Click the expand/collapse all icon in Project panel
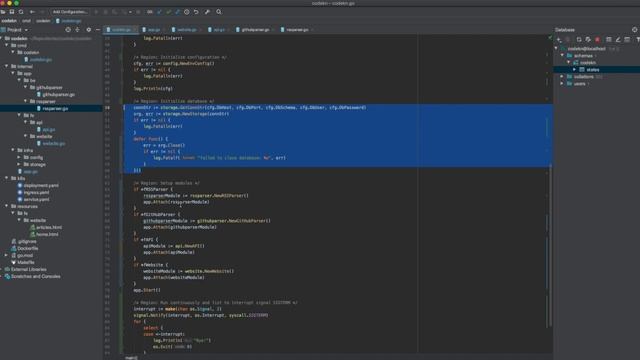Viewport: 640px width, 360px height. click(x=77, y=30)
